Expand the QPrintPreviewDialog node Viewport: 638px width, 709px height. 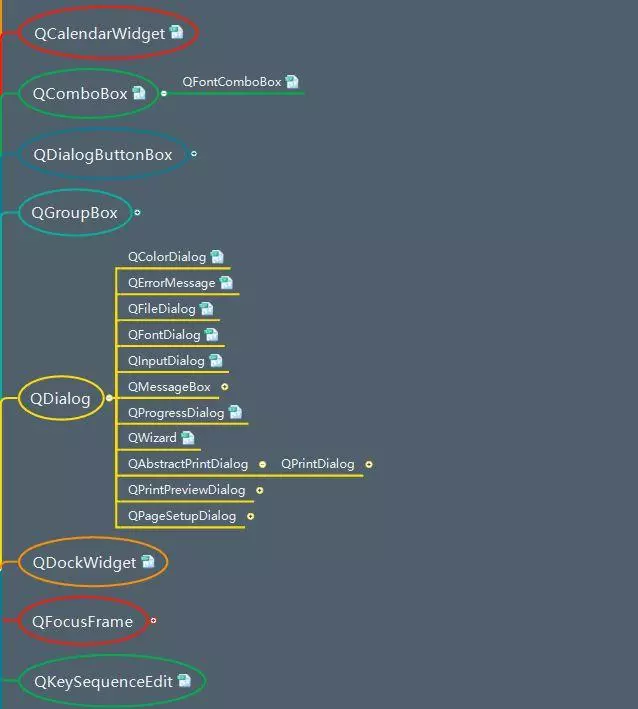pos(260,490)
